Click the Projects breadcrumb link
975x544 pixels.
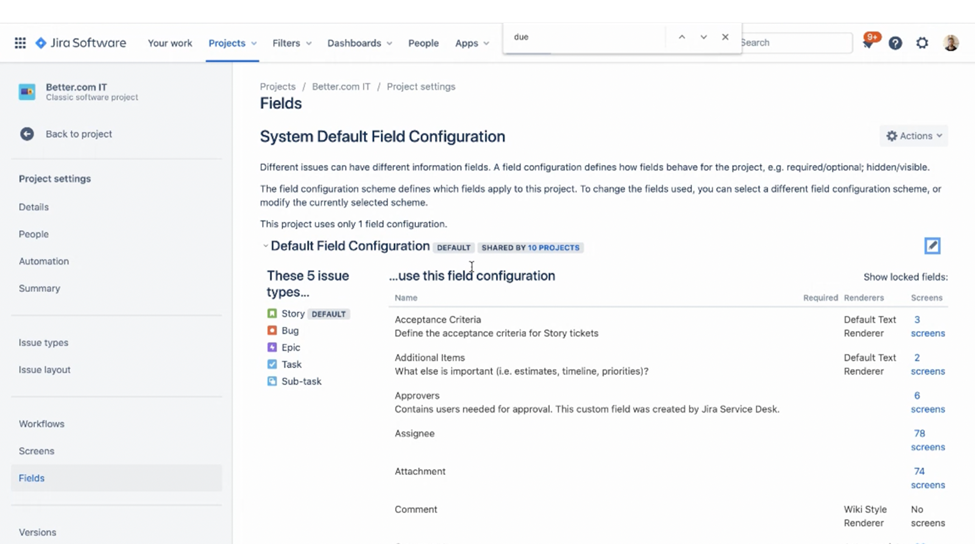pyautogui.click(x=277, y=86)
